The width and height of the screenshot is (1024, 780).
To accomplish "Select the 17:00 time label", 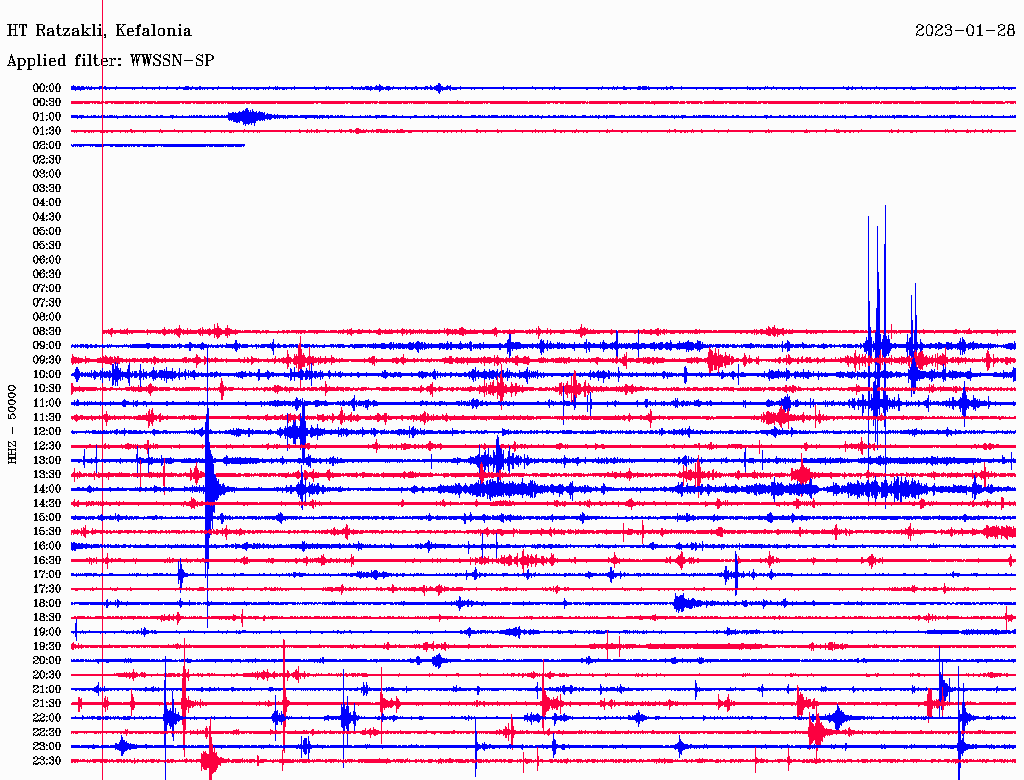I will (47, 575).
